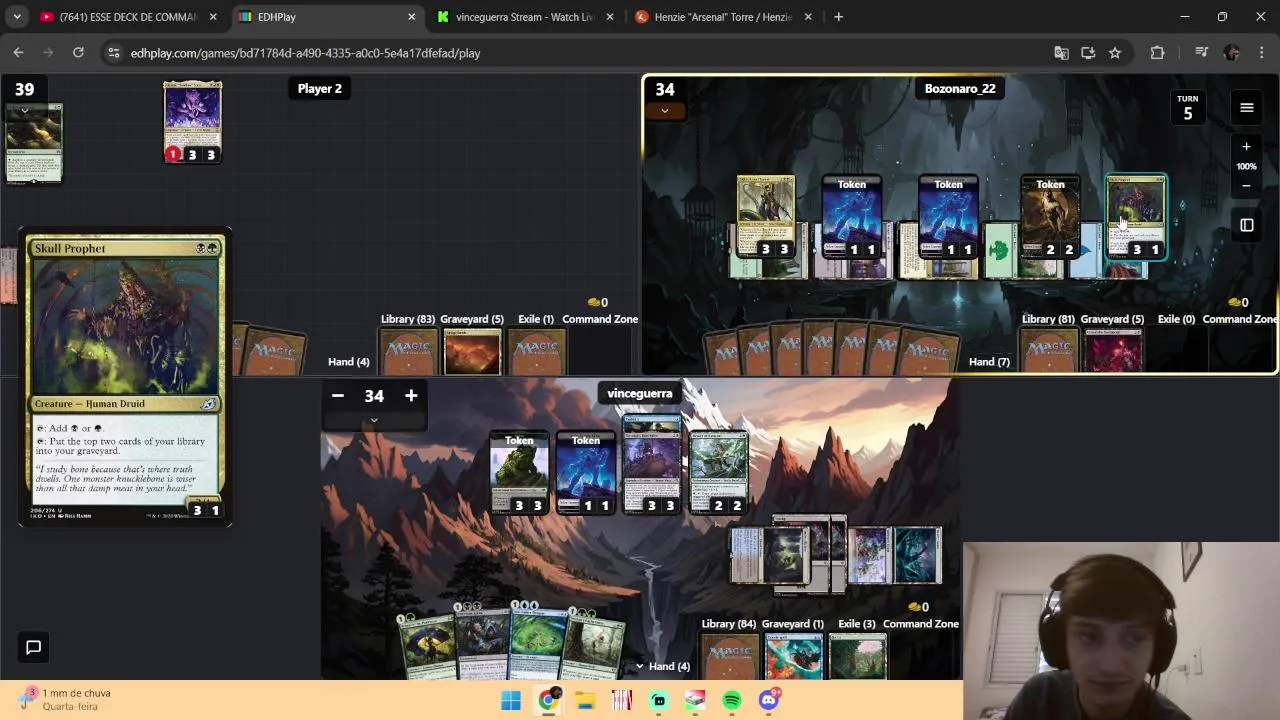
Task: Click the install app icon
Action: pos(1088,53)
